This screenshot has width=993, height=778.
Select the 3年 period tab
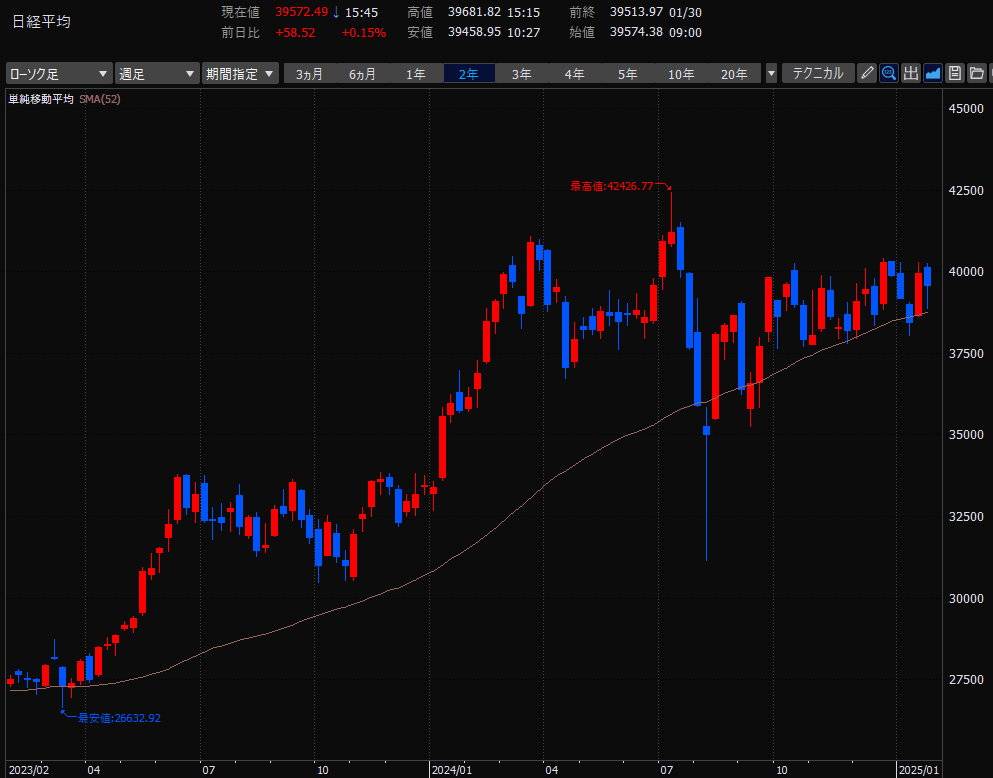(x=522, y=74)
